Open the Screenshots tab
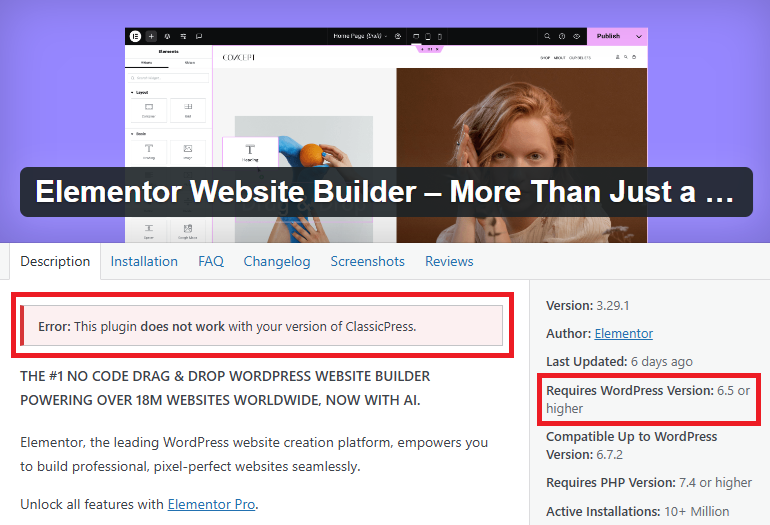The image size is (770, 525). (x=367, y=261)
